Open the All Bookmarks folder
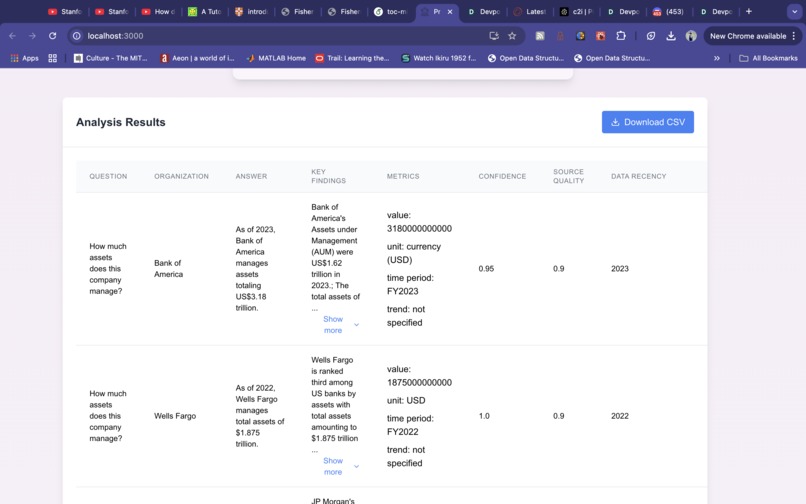This screenshot has height=504, width=806. (x=768, y=58)
